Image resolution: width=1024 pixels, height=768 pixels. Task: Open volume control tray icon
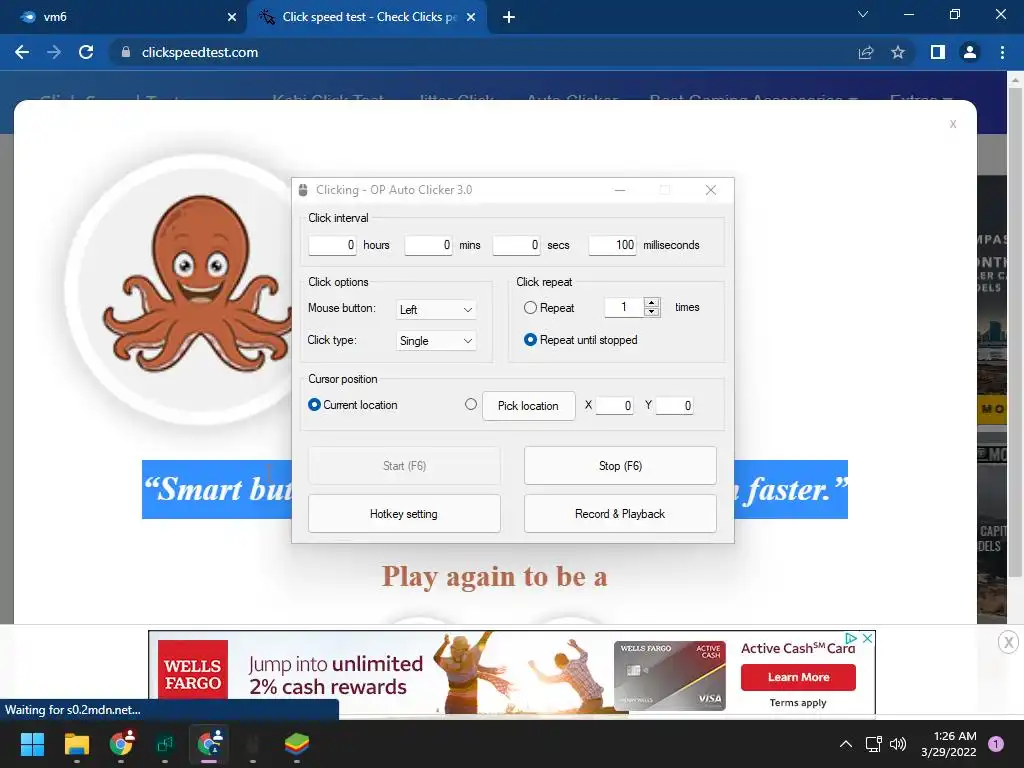[x=898, y=744]
